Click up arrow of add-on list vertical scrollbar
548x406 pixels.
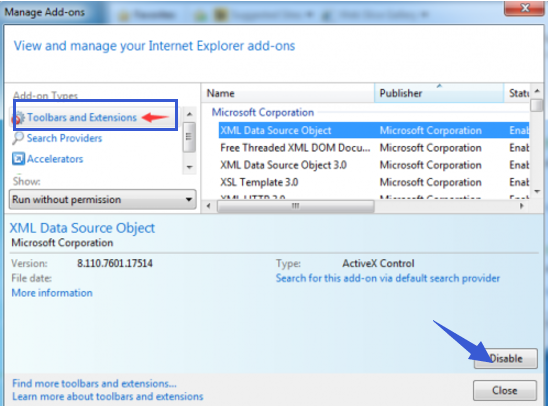click(537, 91)
